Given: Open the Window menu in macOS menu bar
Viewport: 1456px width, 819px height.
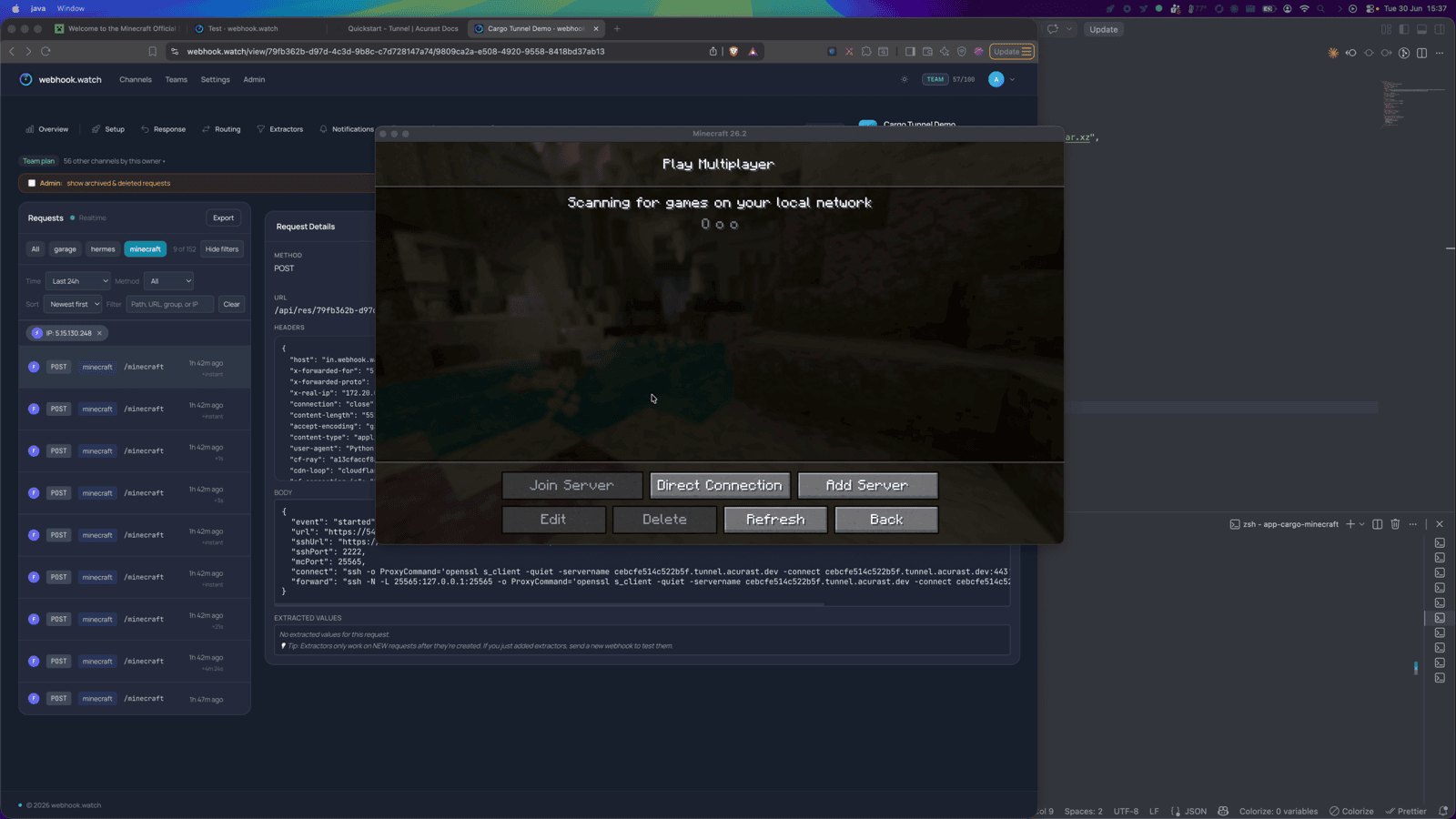Looking at the screenshot, I should (x=70, y=8).
